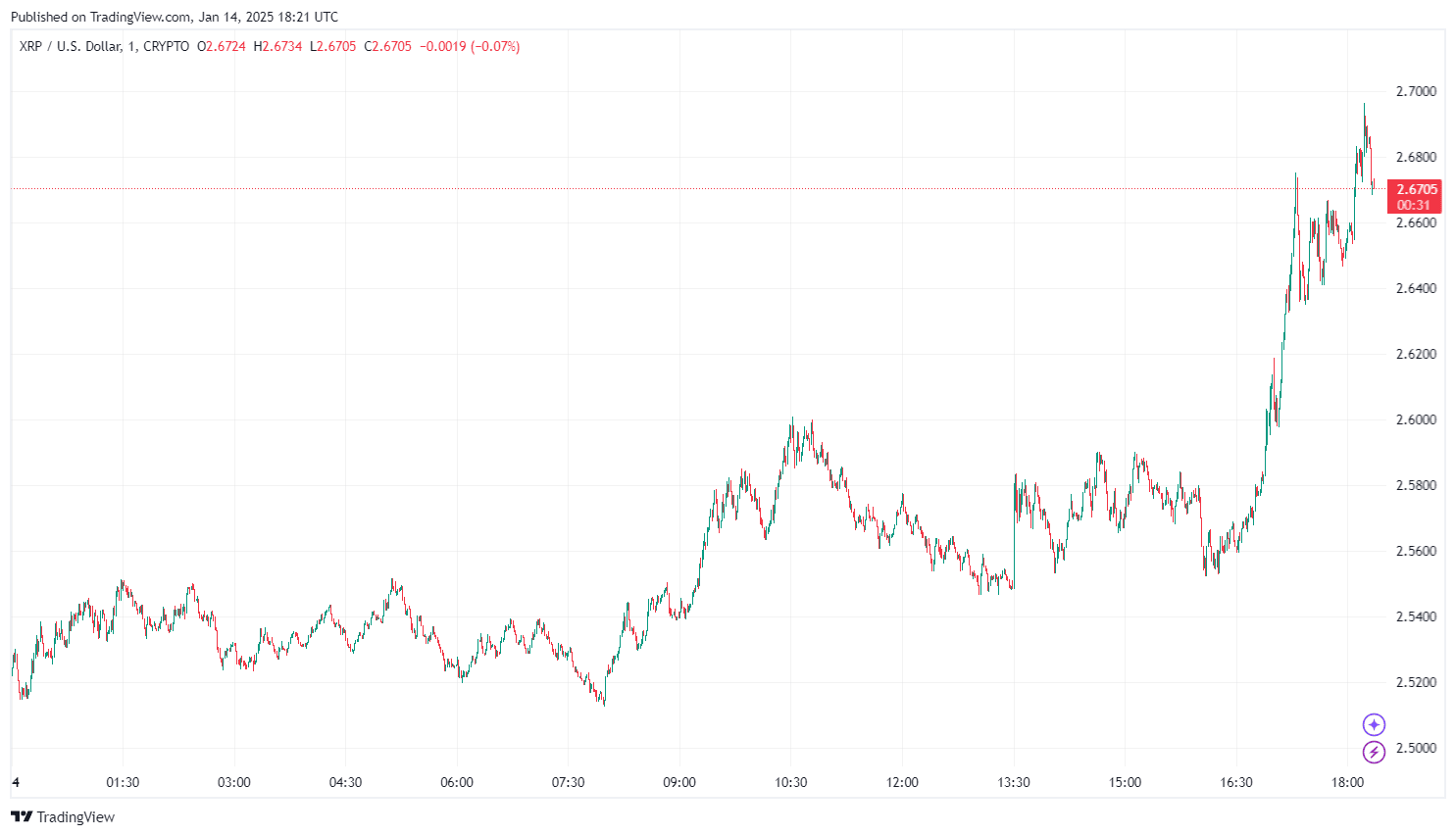
Task: Click the 16:30 time axis label
Action: (x=1236, y=782)
